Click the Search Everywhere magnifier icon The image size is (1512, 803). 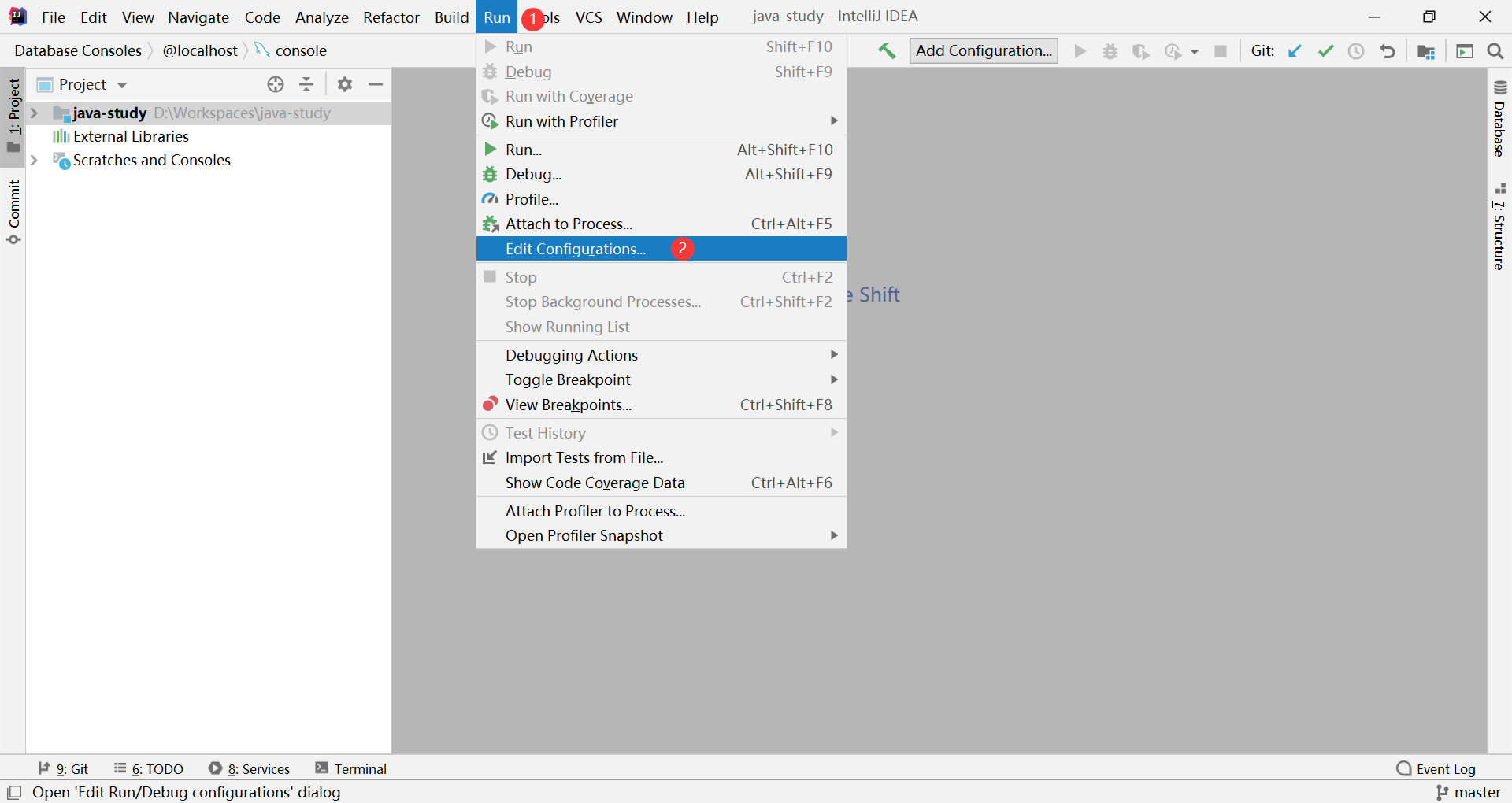pos(1495,51)
